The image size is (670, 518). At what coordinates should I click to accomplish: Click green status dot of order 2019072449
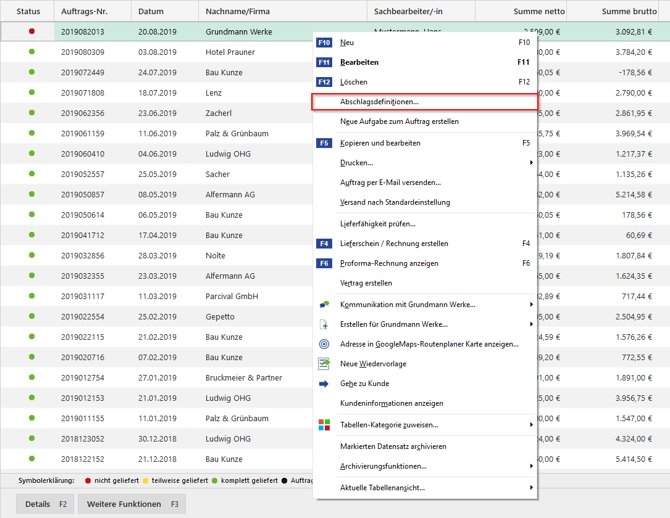coord(32,72)
